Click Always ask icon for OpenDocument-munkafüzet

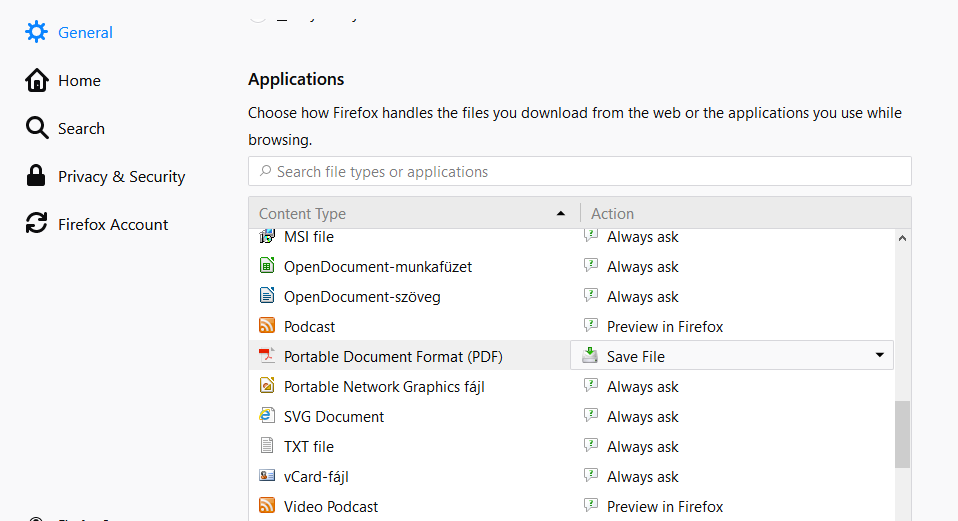(591, 265)
